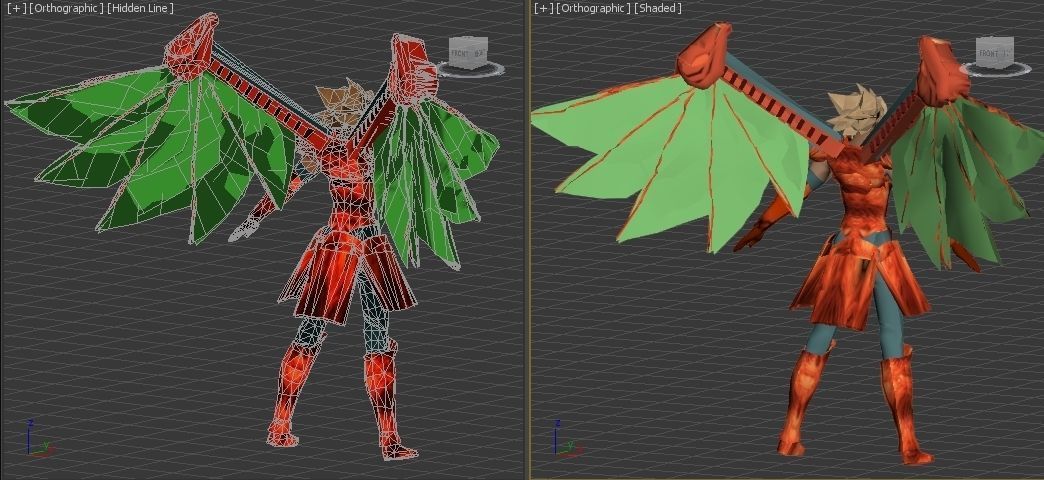The height and width of the screenshot is (480, 1044).
Task: Click the axis tripod in the left viewport
Action: [x=39, y=439]
